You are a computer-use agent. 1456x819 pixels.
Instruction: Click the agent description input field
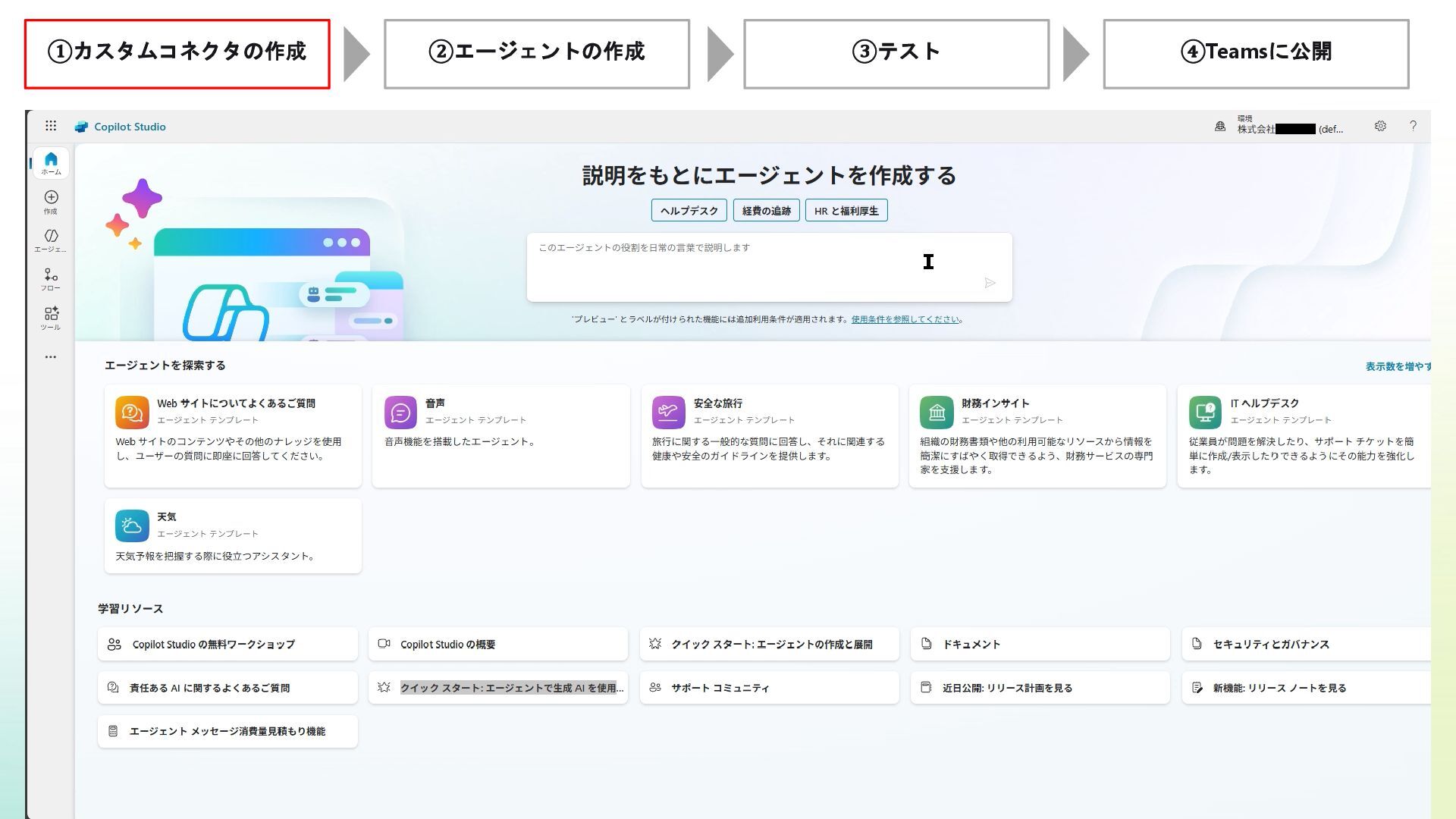click(x=769, y=267)
